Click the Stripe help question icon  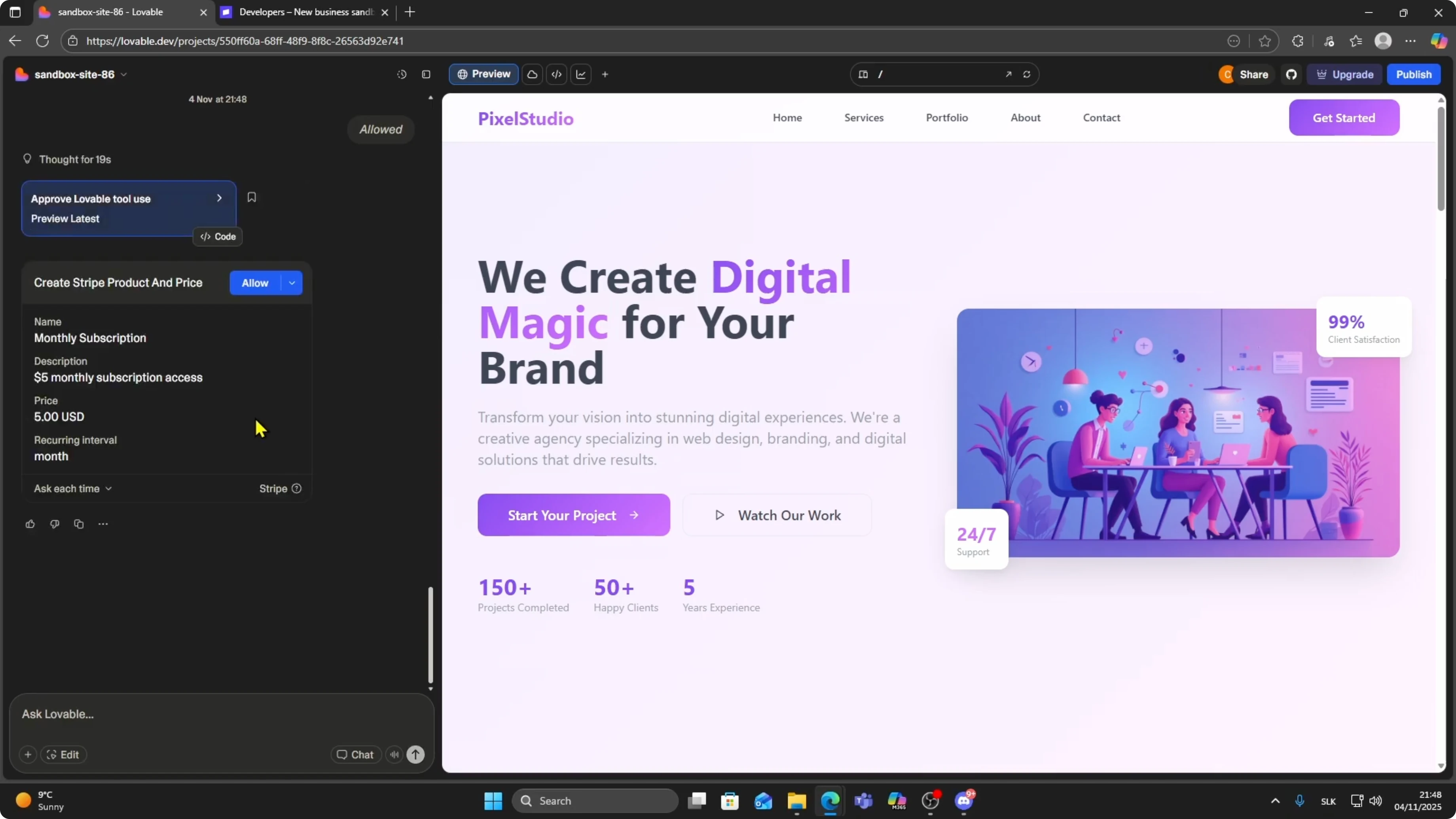[x=296, y=488]
